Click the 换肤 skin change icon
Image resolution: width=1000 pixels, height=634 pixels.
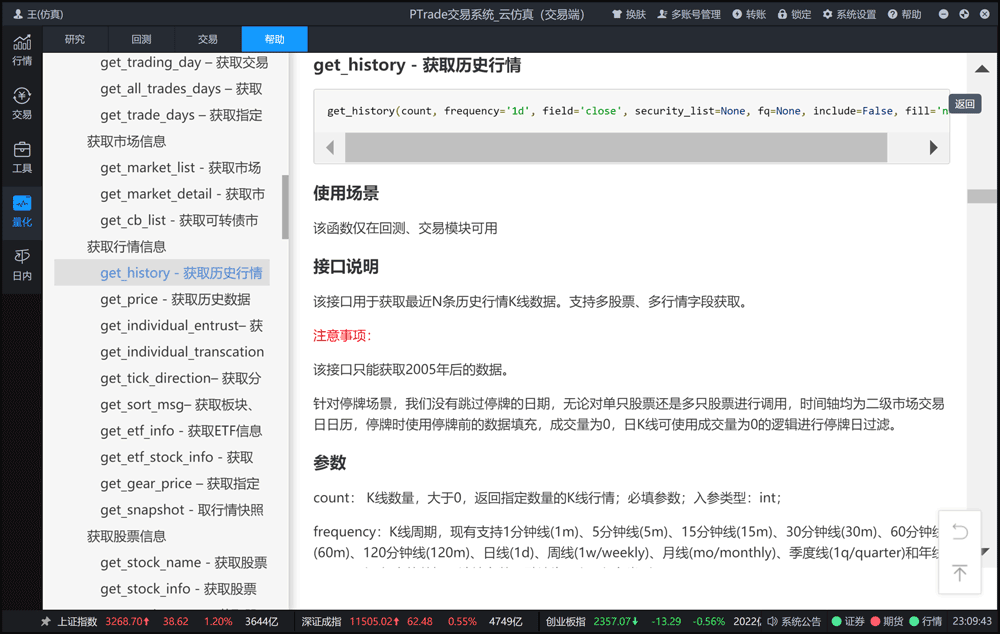pos(629,14)
